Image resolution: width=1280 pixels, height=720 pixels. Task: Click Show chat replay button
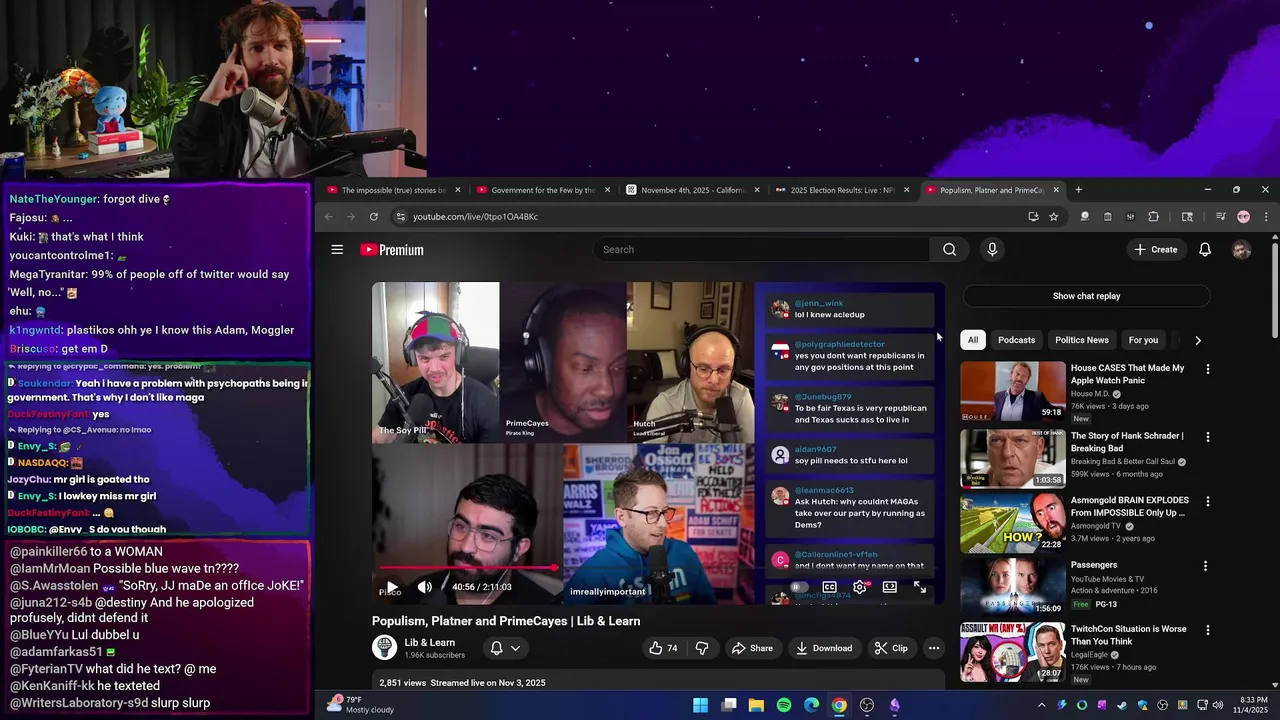1086,296
